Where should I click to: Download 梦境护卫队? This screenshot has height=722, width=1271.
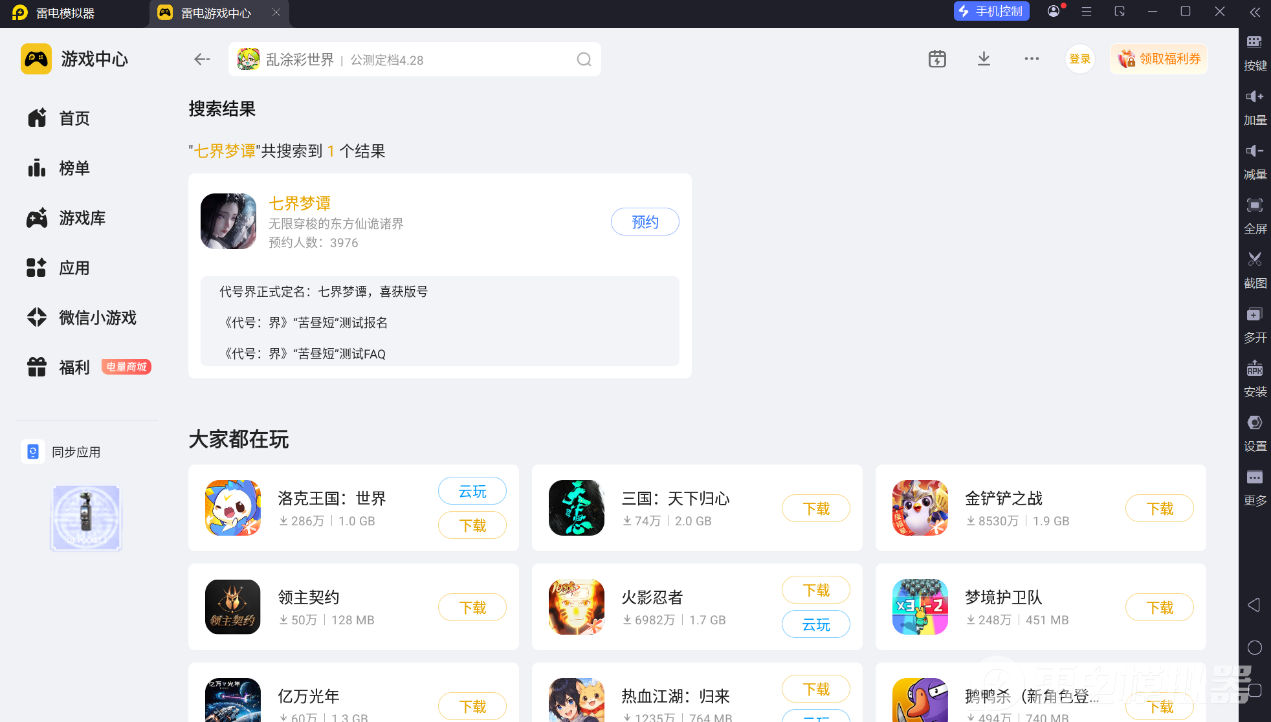pyautogui.click(x=1160, y=607)
